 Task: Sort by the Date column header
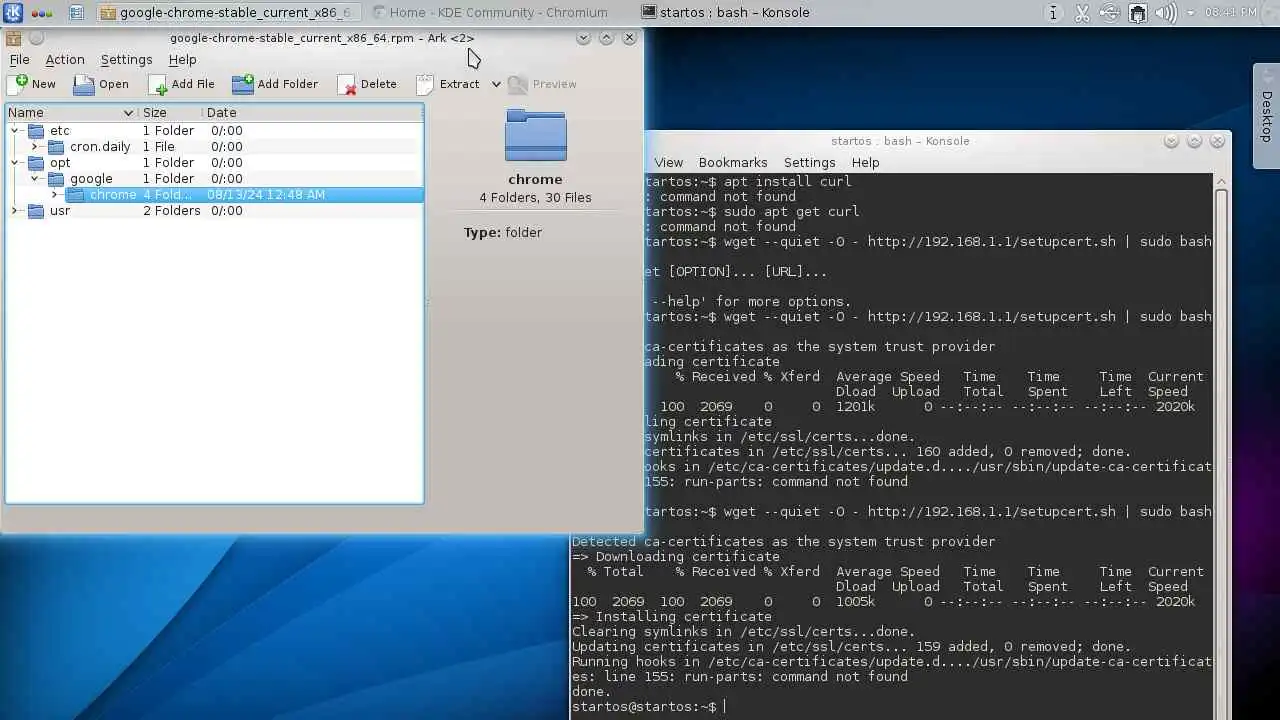coord(312,113)
